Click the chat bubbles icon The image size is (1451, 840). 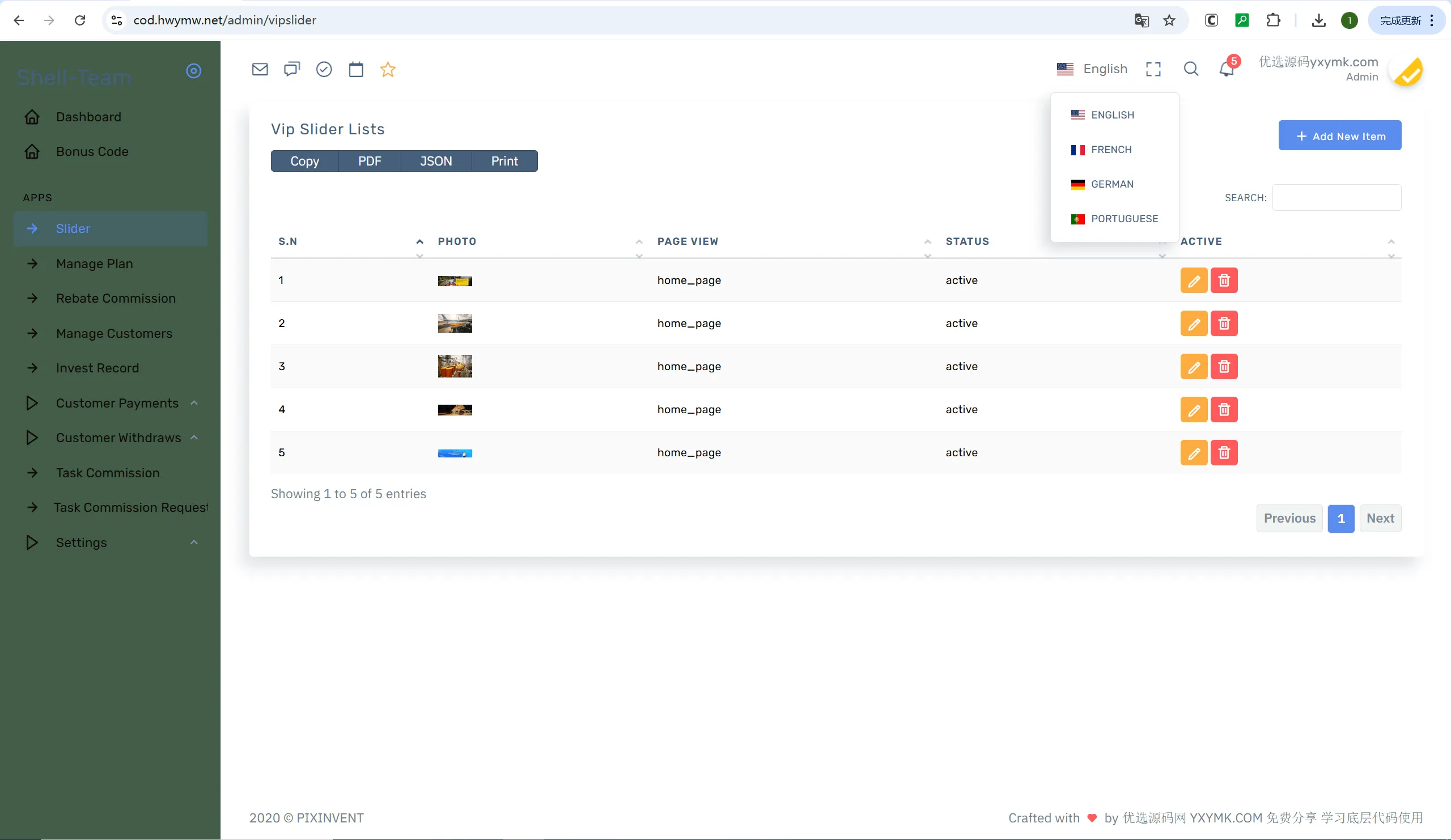point(292,70)
